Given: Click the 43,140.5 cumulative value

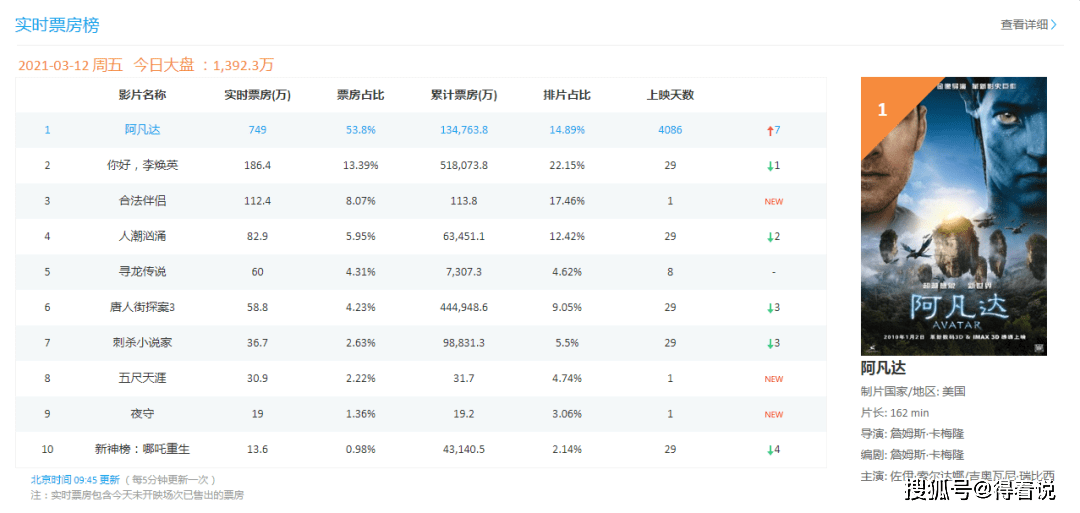Looking at the screenshot, I should pyautogui.click(x=464, y=450).
